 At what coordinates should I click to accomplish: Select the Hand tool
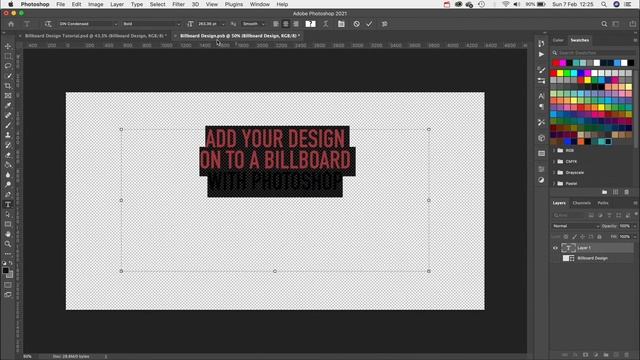point(8,234)
